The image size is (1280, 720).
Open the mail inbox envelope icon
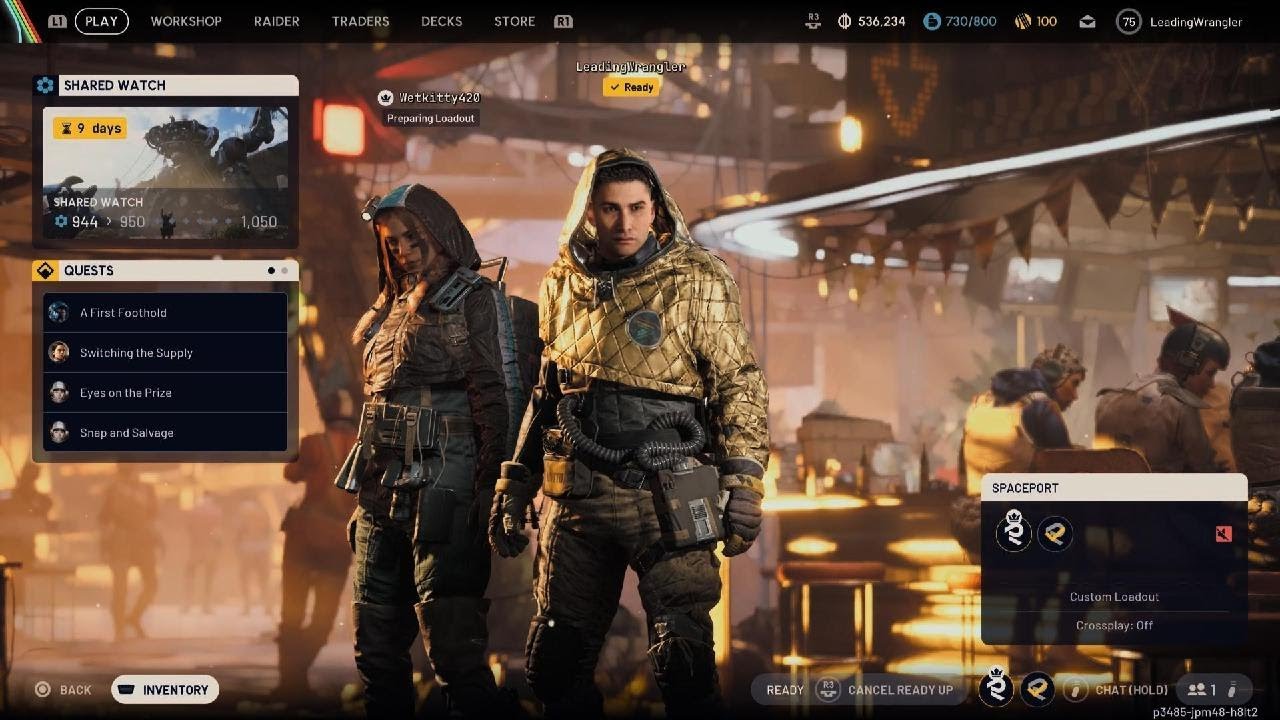point(1088,21)
